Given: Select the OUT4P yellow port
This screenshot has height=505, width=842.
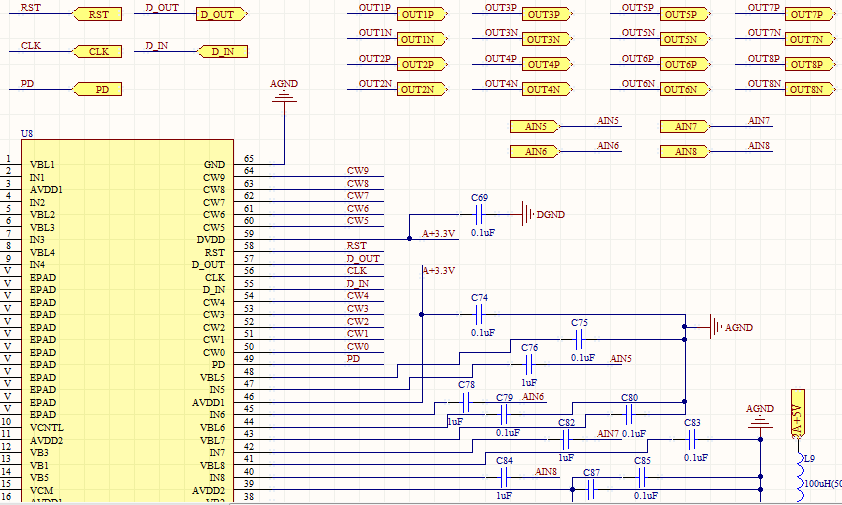Looking at the screenshot, I should pos(547,64).
